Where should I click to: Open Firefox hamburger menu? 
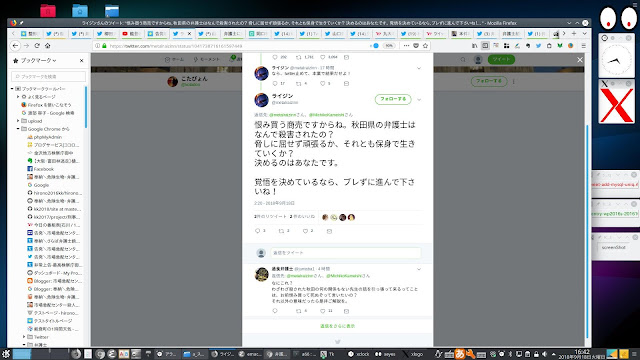(584, 46)
